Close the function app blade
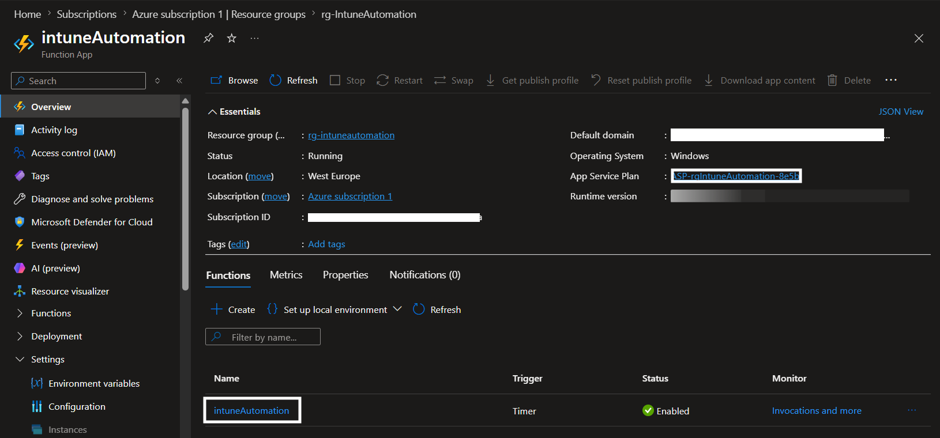 click(918, 38)
